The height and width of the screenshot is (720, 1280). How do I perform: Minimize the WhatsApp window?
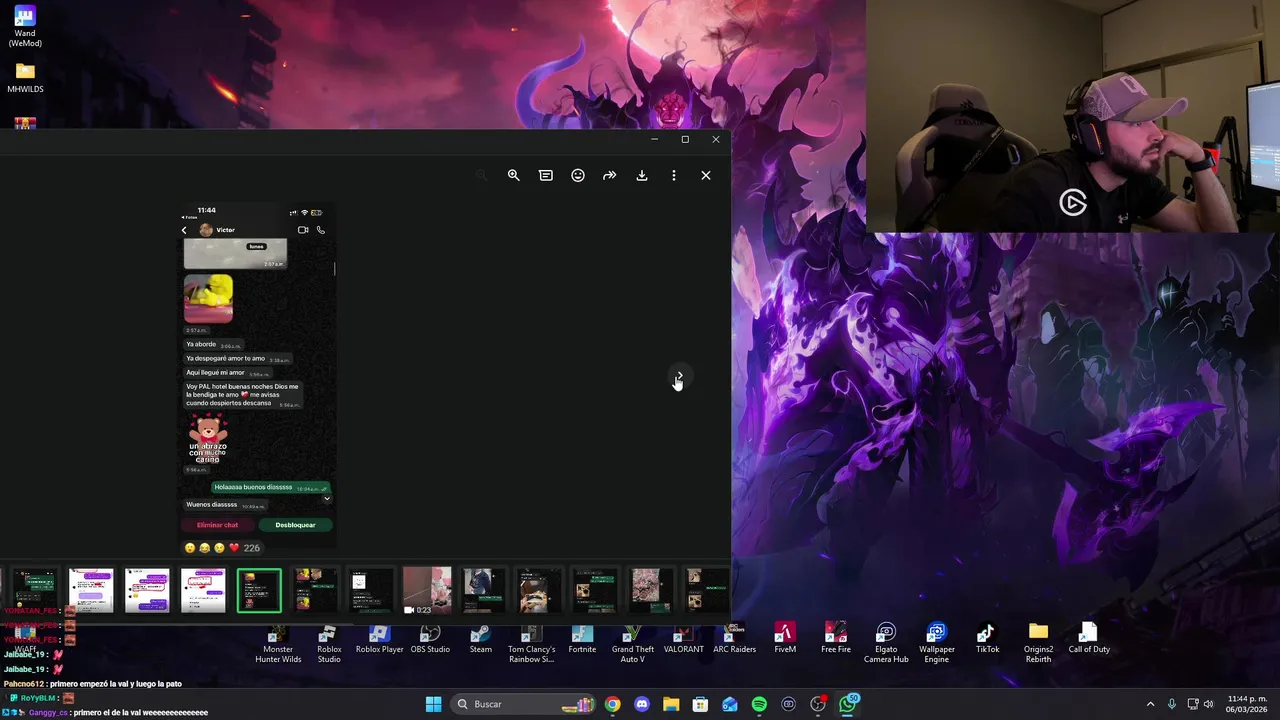click(654, 140)
